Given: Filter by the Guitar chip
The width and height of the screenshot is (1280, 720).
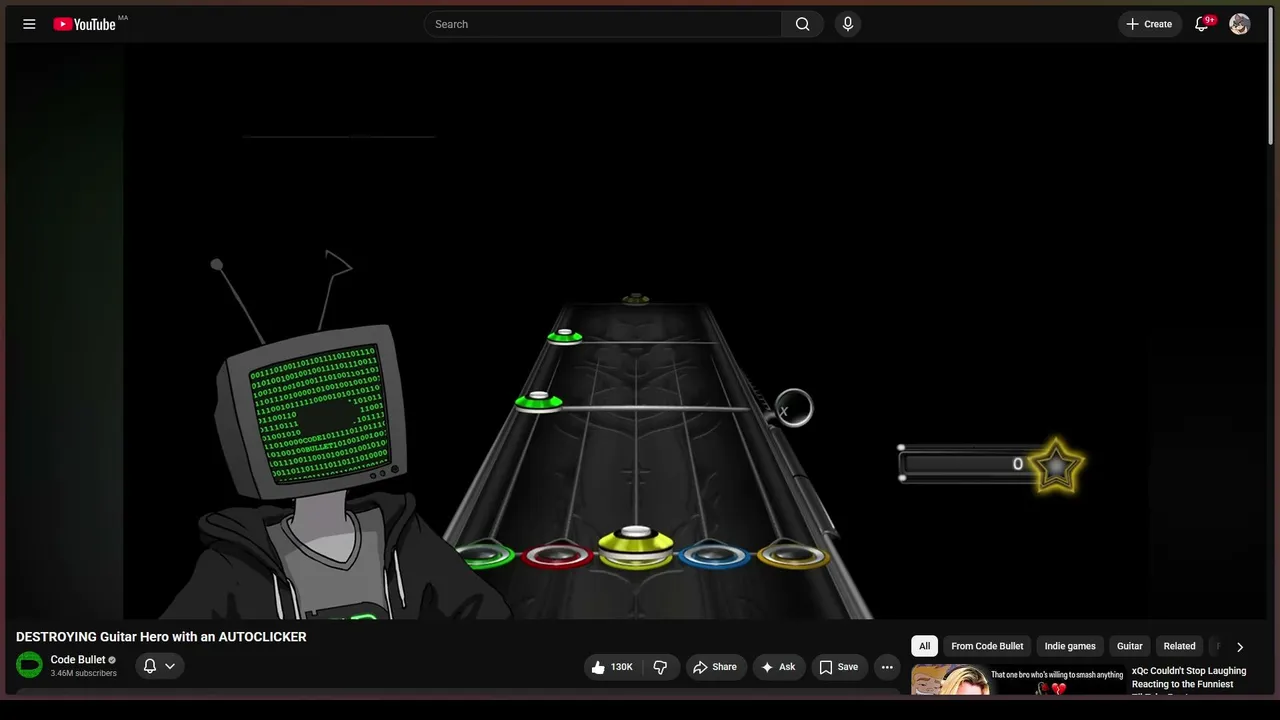Looking at the screenshot, I should (1129, 646).
